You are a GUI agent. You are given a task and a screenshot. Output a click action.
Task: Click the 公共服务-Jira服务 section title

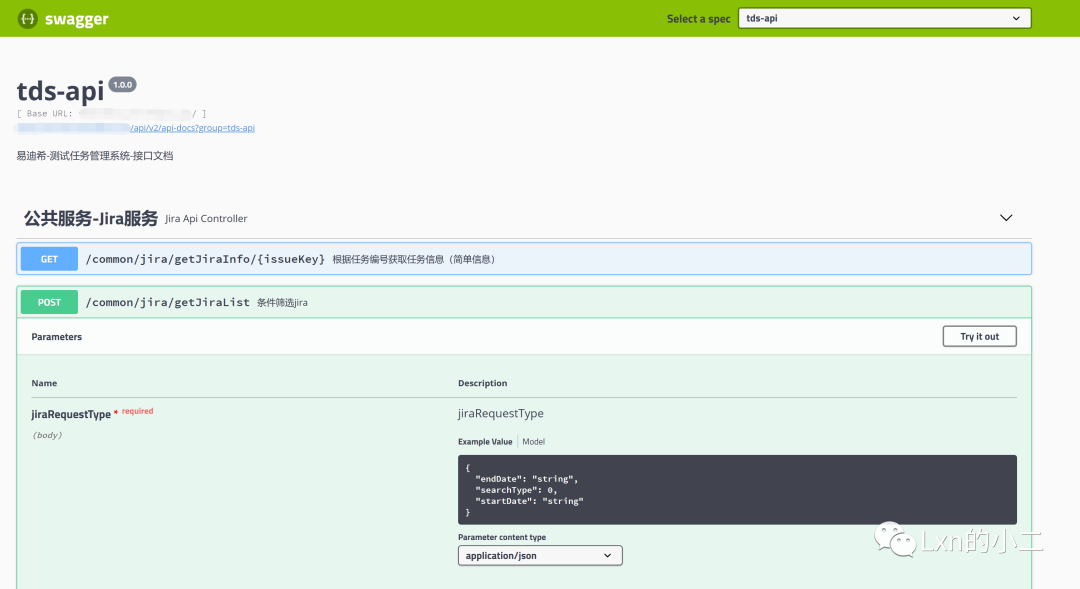[x=91, y=218]
